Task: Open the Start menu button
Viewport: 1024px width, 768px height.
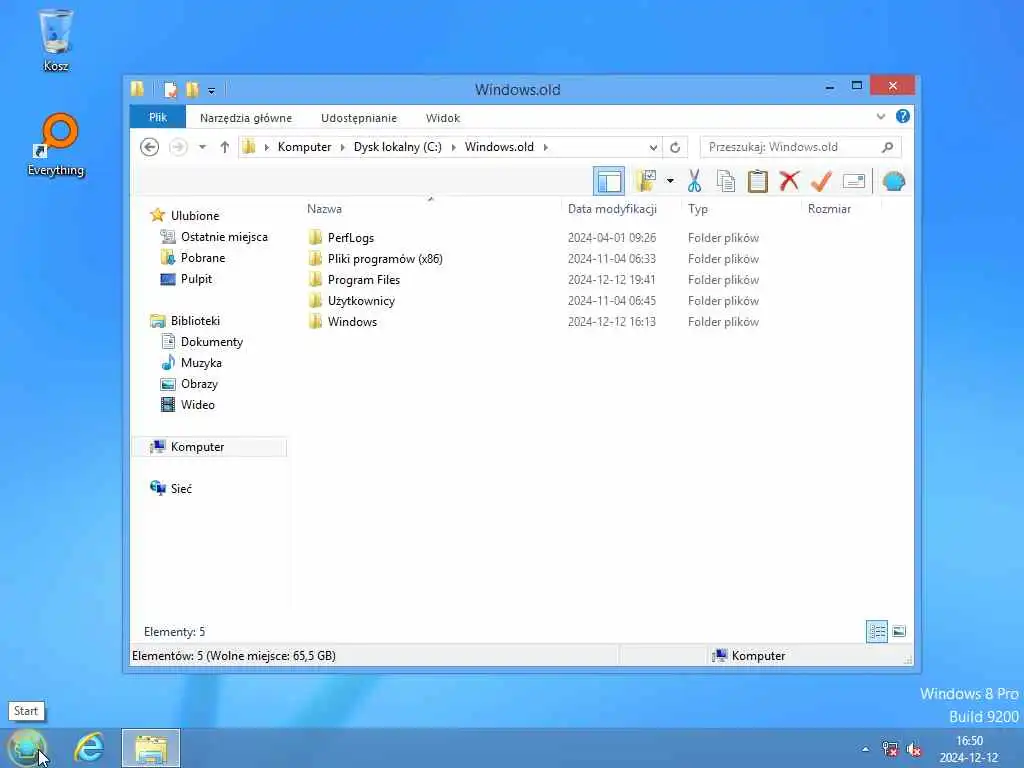Action: click(27, 748)
